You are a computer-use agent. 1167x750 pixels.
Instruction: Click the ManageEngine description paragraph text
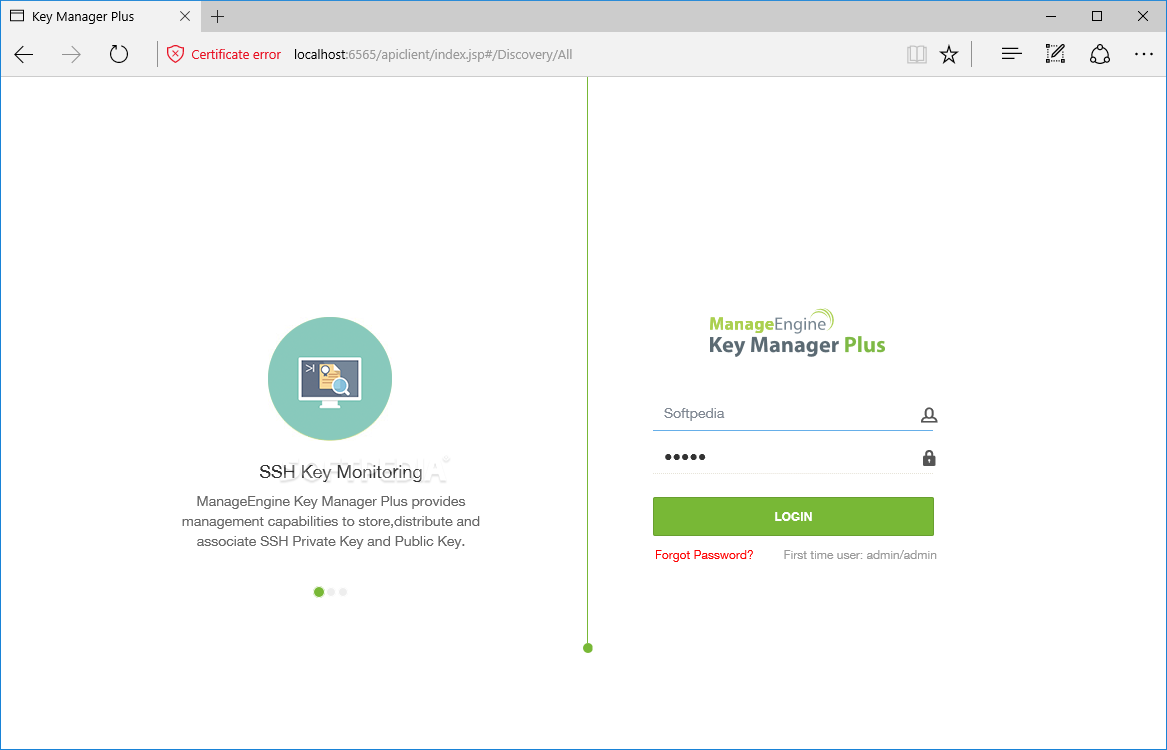click(330, 522)
